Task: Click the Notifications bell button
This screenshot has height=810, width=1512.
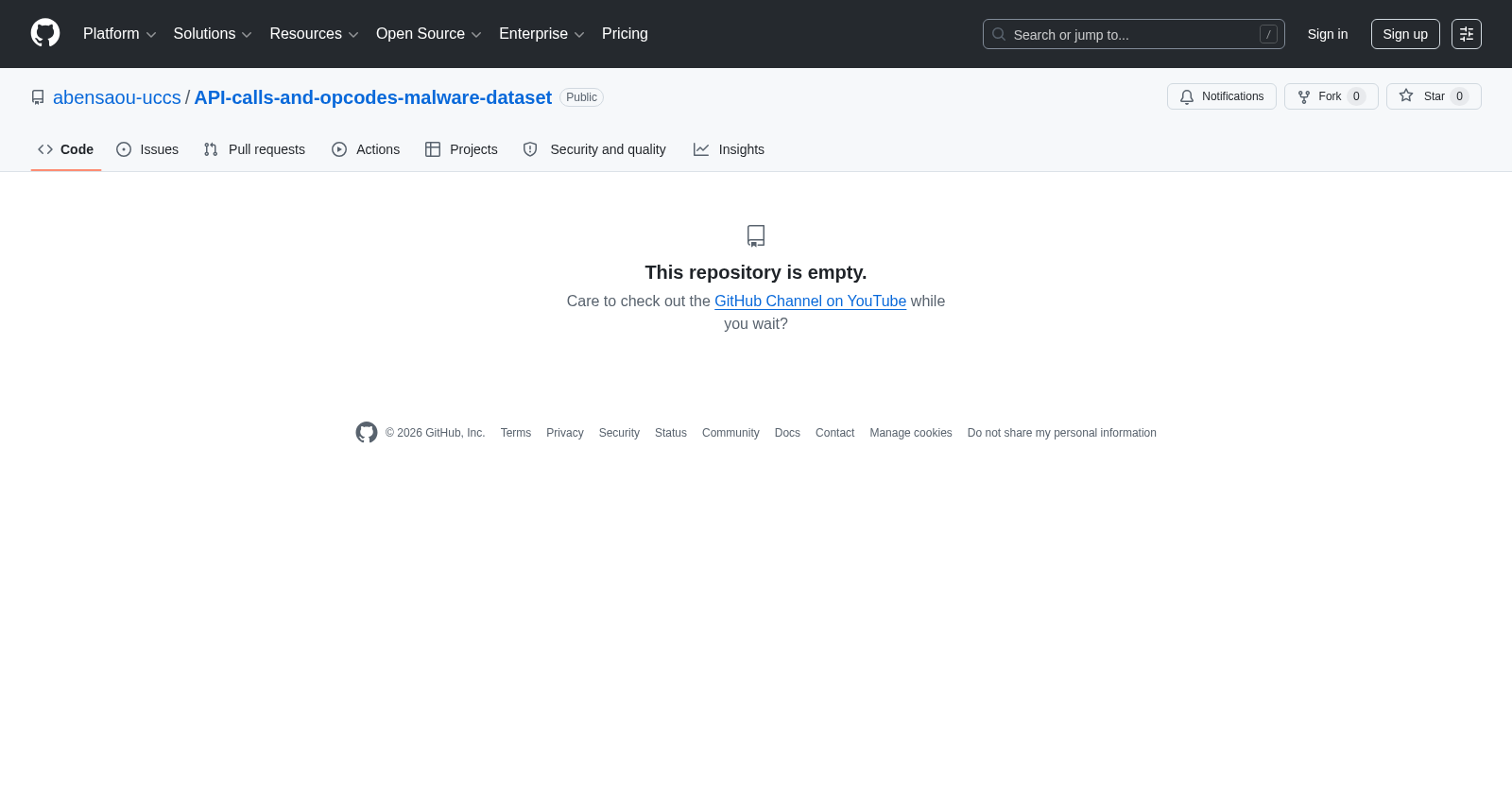Action: click(x=1222, y=96)
